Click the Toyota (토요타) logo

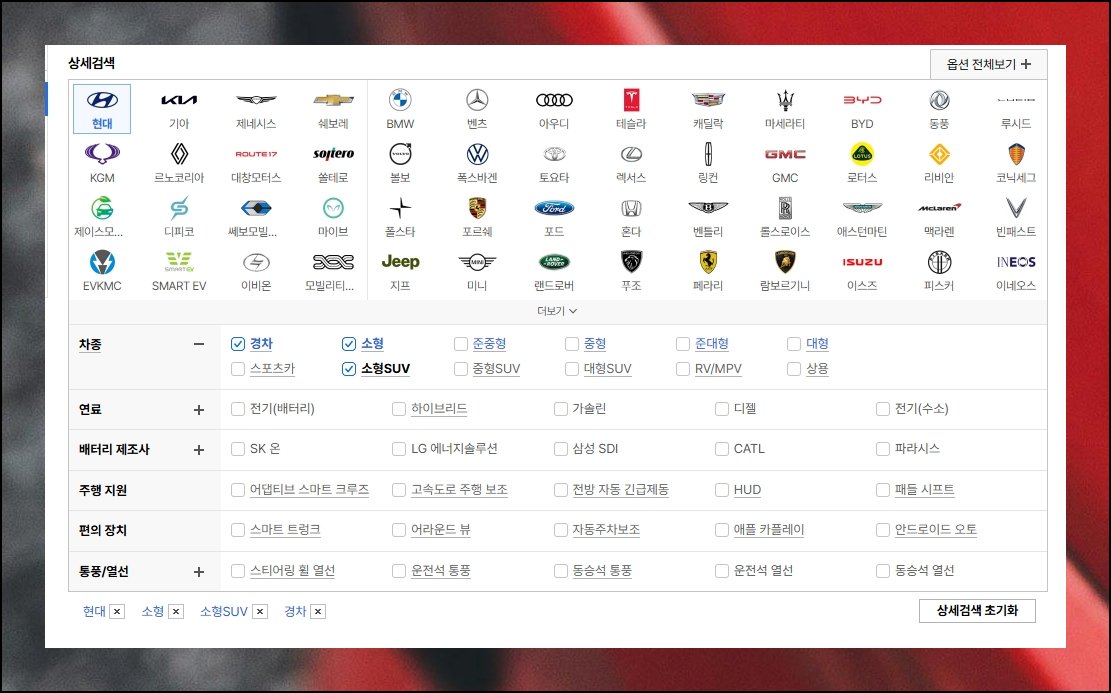click(554, 154)
